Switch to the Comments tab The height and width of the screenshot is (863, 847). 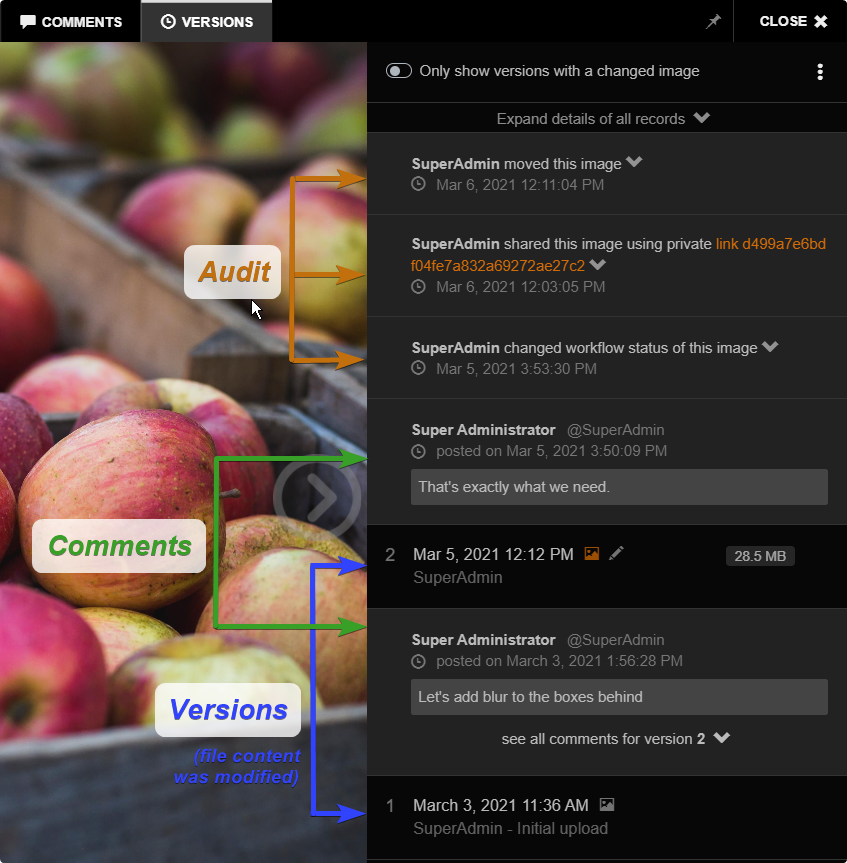click(x=70, y=21)
